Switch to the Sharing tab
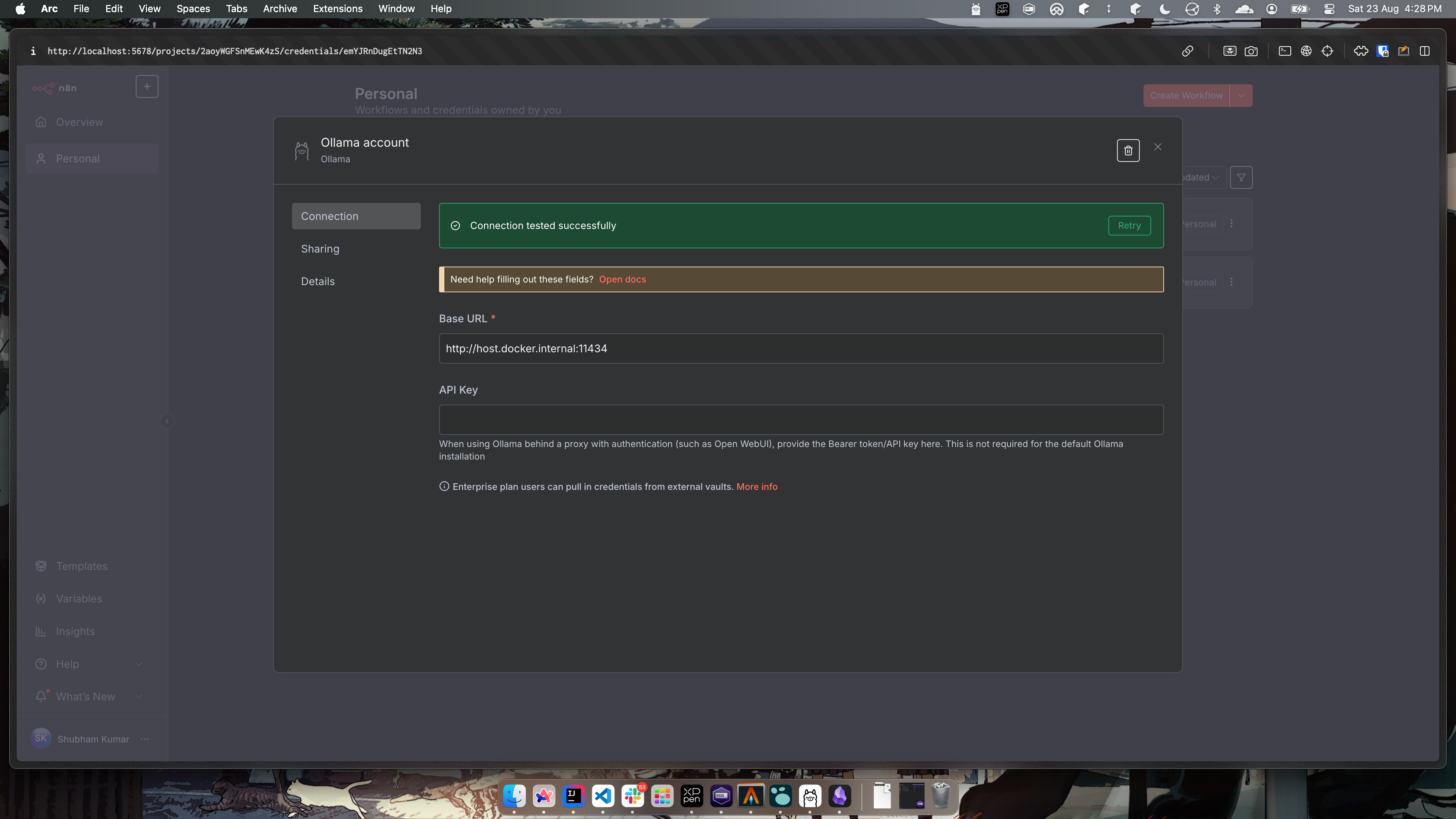 [x=320, y=249]
